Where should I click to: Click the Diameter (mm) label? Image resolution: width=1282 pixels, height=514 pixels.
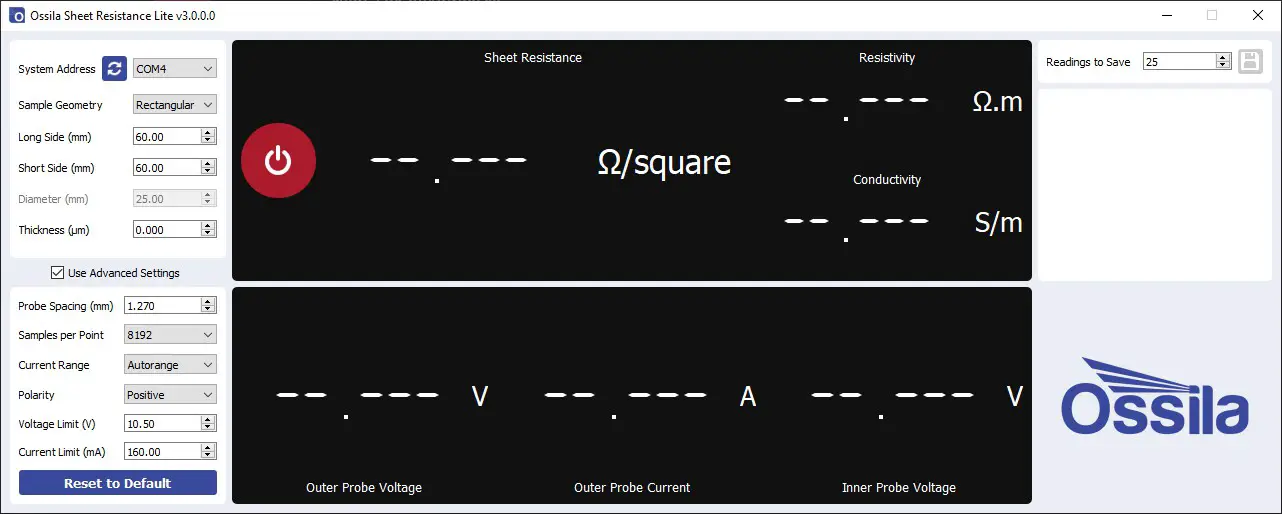coord(53,199)
